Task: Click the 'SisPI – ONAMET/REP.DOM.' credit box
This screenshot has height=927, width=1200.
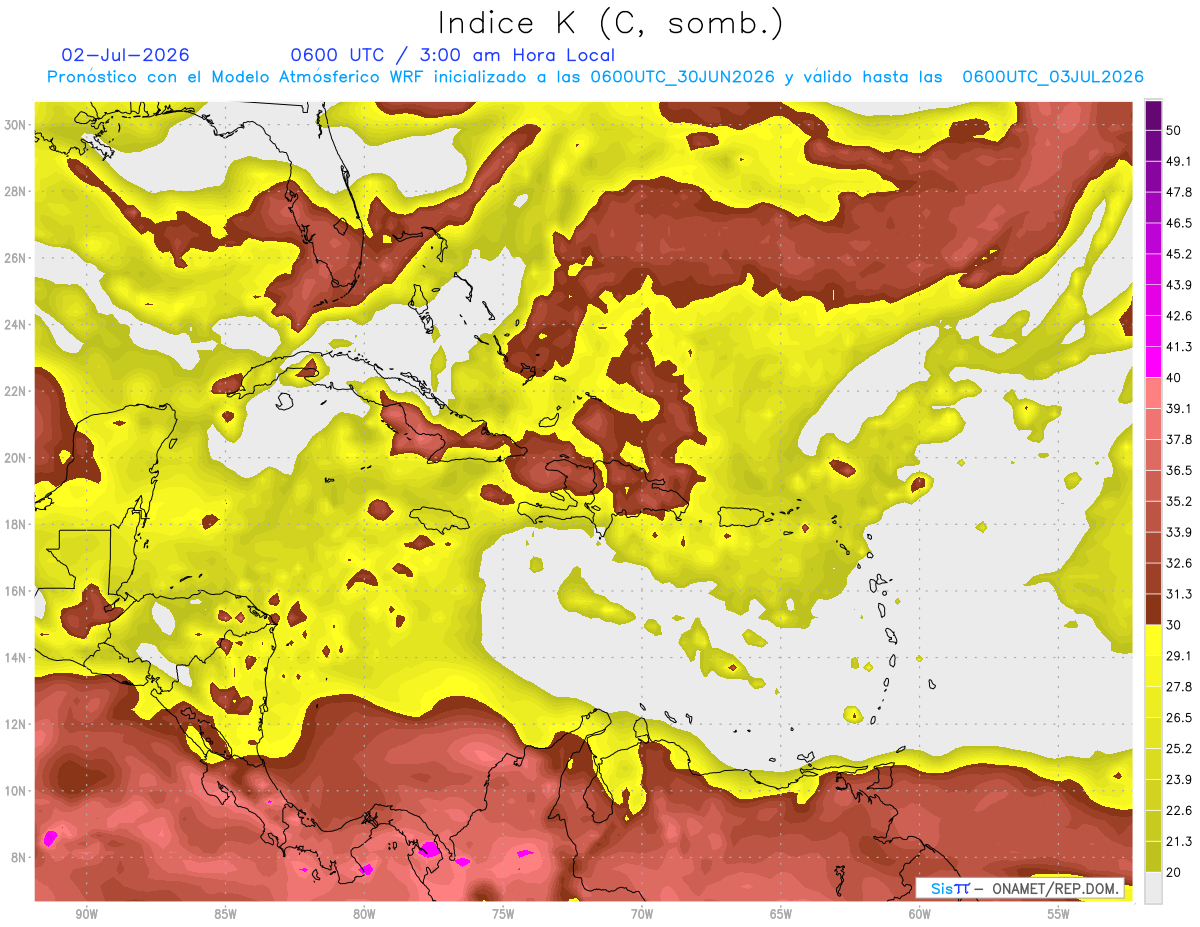Action: [1019, 888]
